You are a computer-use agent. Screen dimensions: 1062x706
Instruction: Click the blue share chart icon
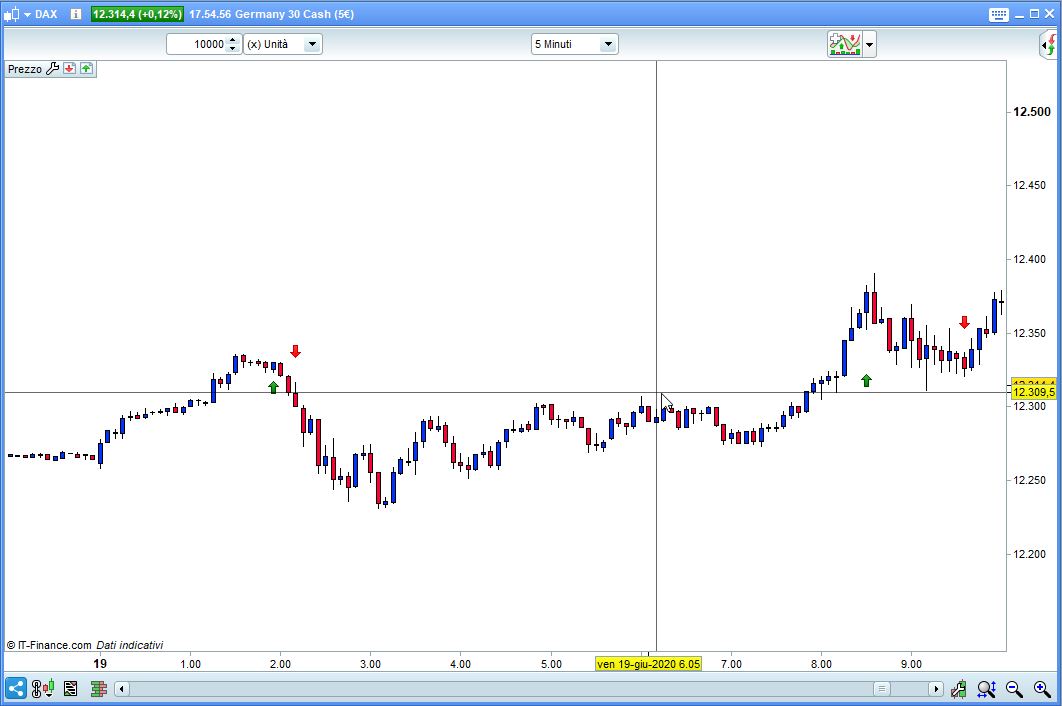coord(16,689)
